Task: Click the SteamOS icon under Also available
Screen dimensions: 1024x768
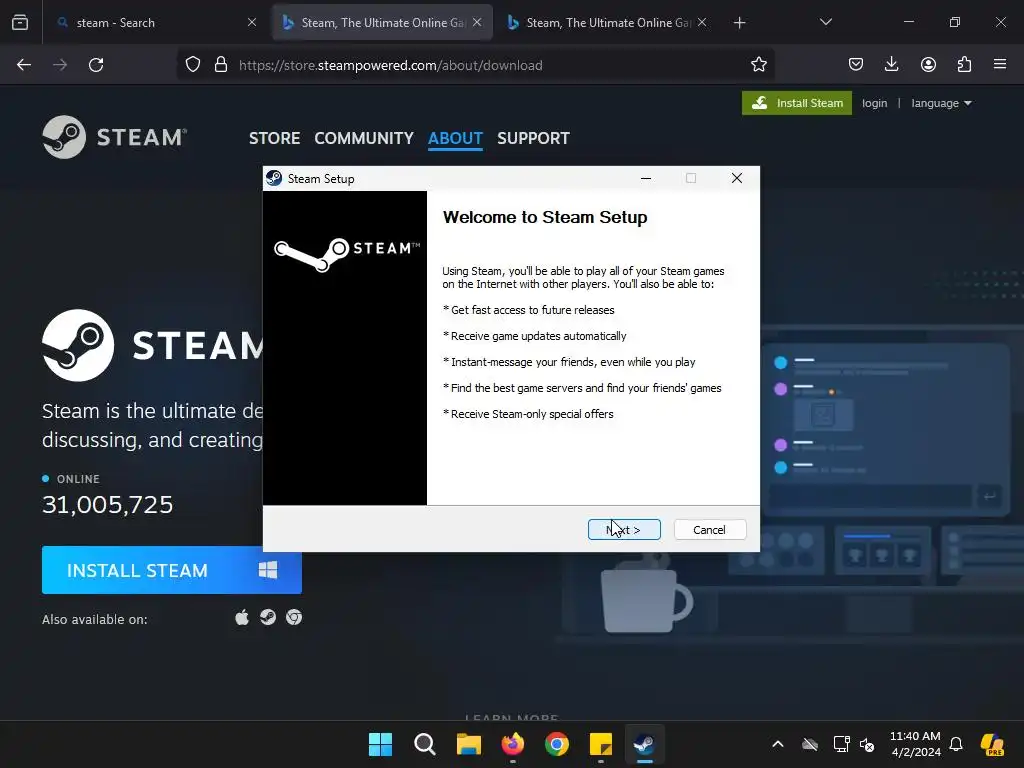Action: click(x=268, y=617)
